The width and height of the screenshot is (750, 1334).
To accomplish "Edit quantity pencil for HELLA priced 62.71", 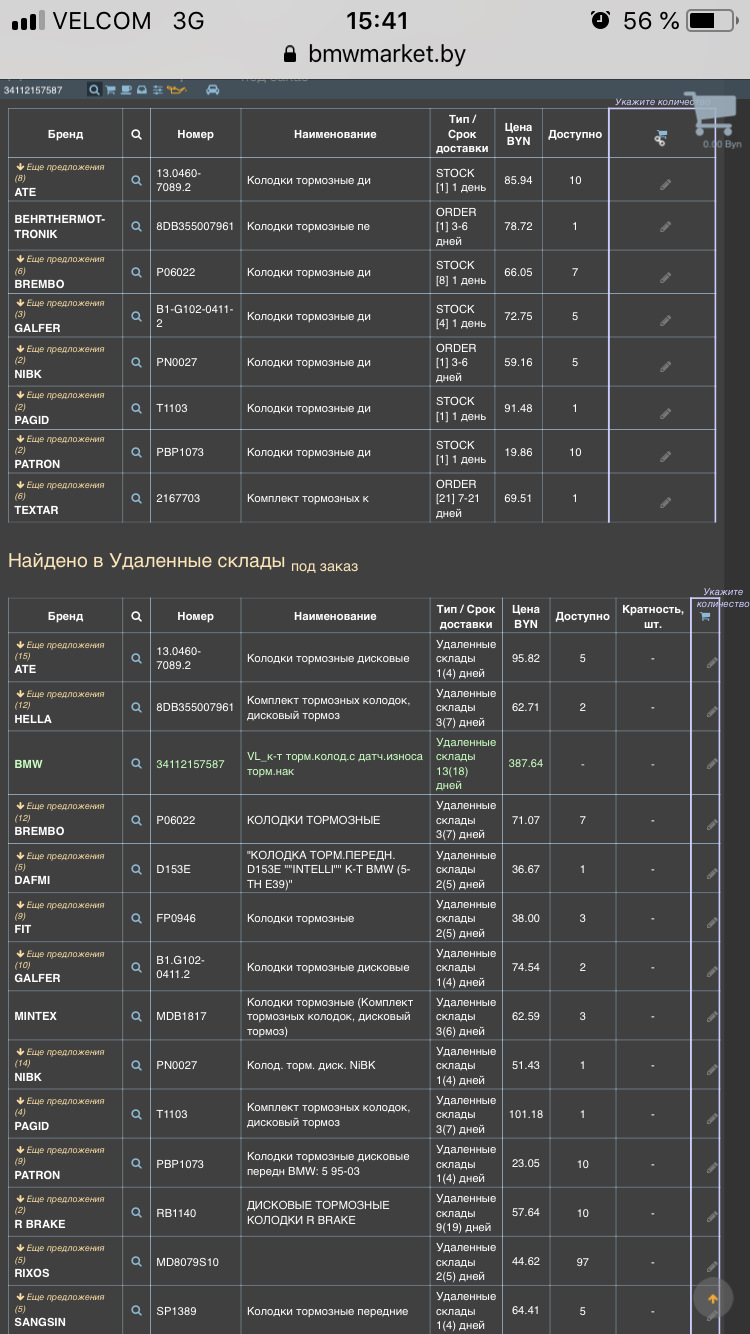I will point(712,711).
